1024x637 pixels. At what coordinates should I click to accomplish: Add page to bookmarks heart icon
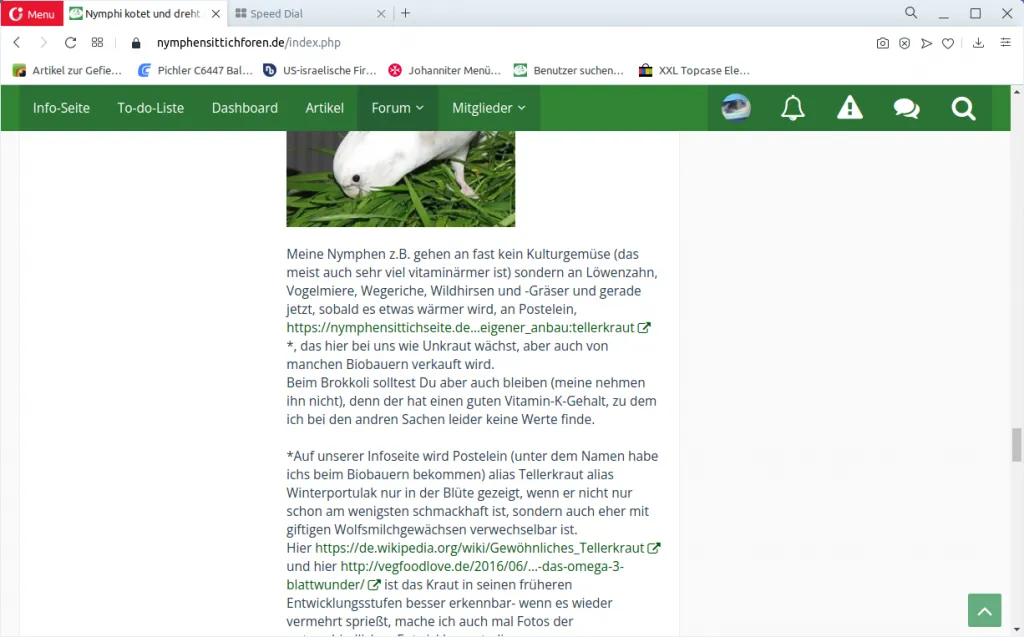[x=948, y=43]
